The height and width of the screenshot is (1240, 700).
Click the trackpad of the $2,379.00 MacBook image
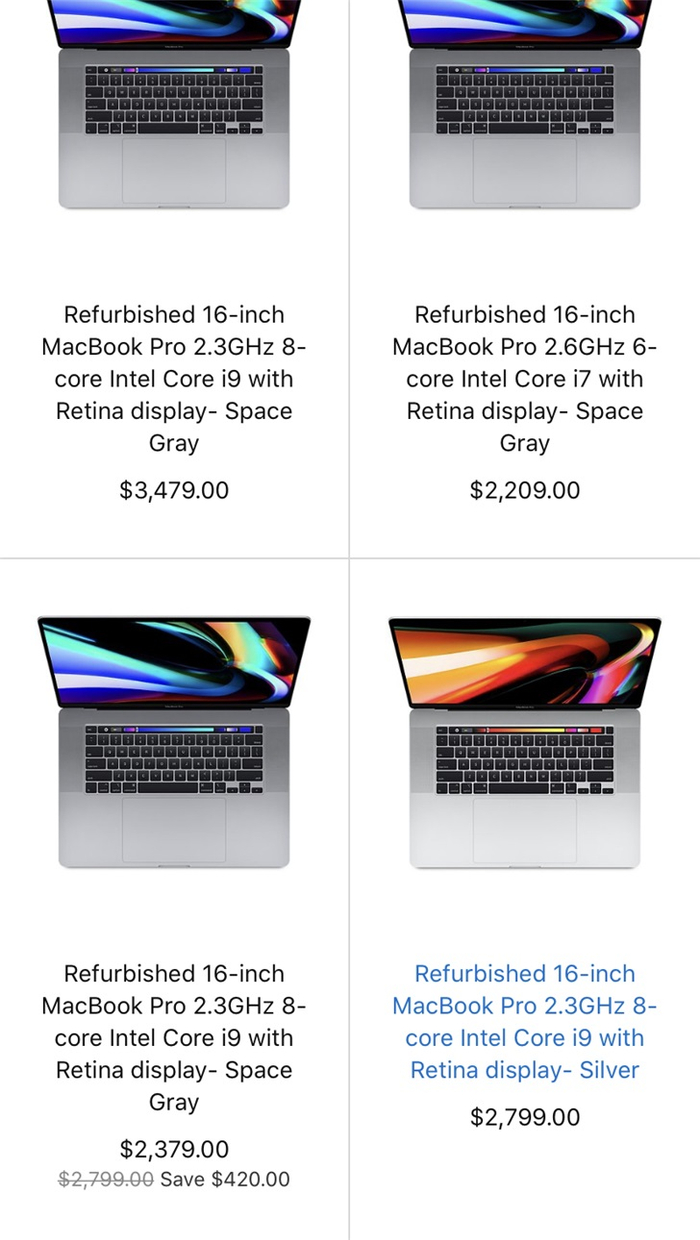click(x=174, y=829)
